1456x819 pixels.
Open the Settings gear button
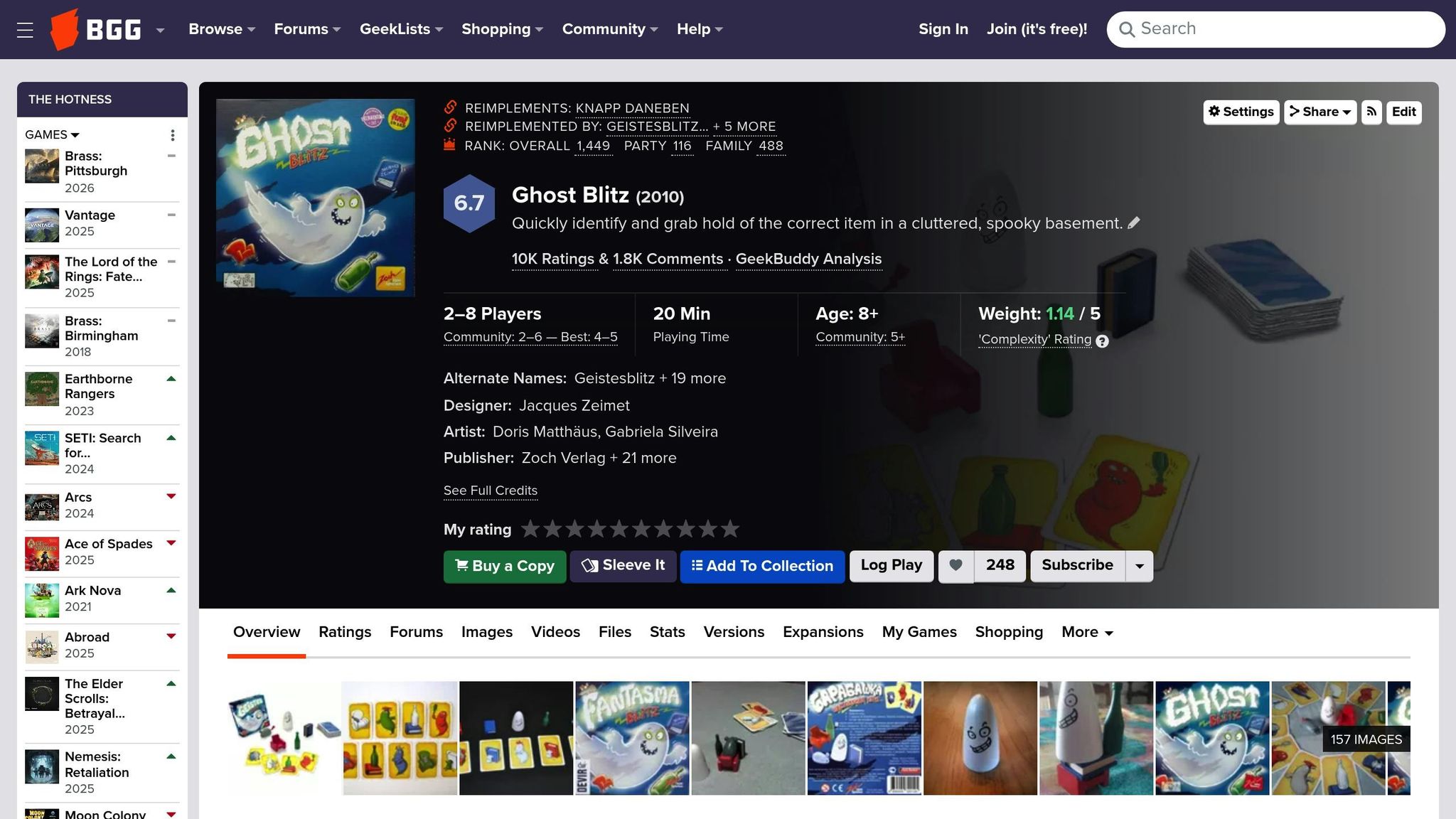click(1241, 112)
